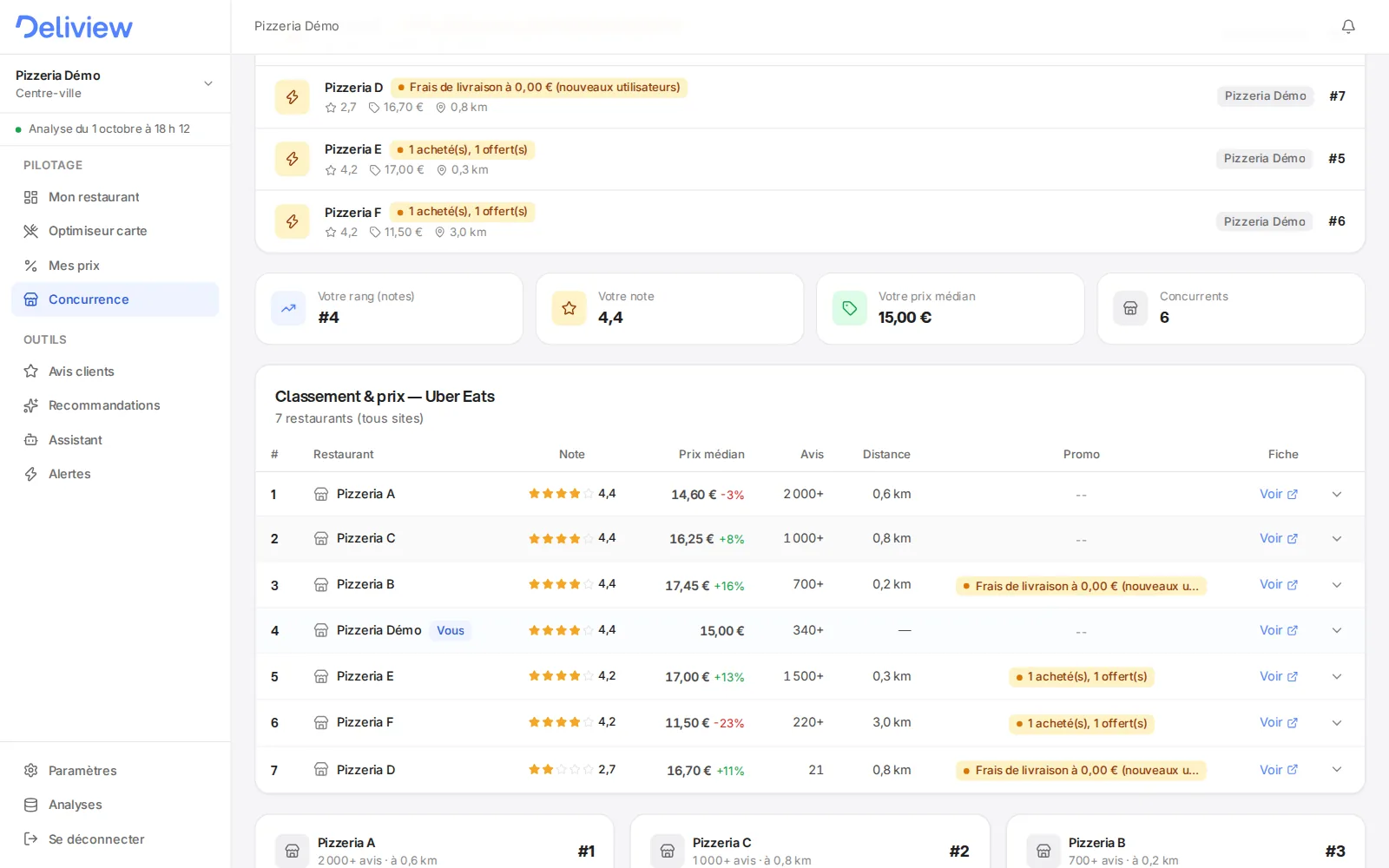The image size is (1389, 868).
Task: Click the Prix médian column header
Action: [x=711, y=454]
